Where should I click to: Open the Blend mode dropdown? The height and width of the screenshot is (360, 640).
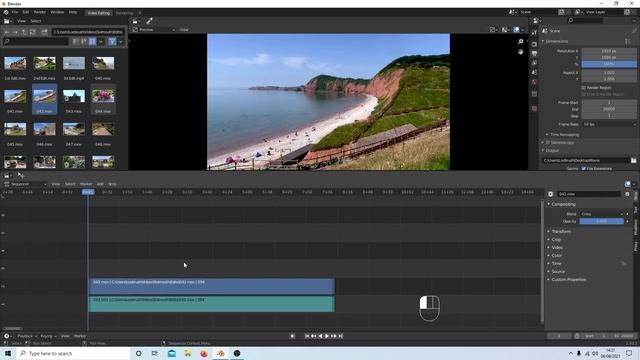point(601,214)
